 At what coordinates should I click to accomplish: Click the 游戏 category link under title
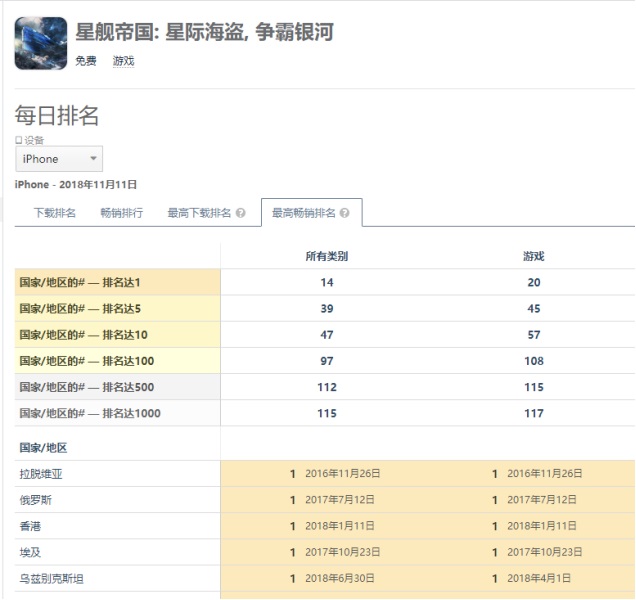[123, 61]
